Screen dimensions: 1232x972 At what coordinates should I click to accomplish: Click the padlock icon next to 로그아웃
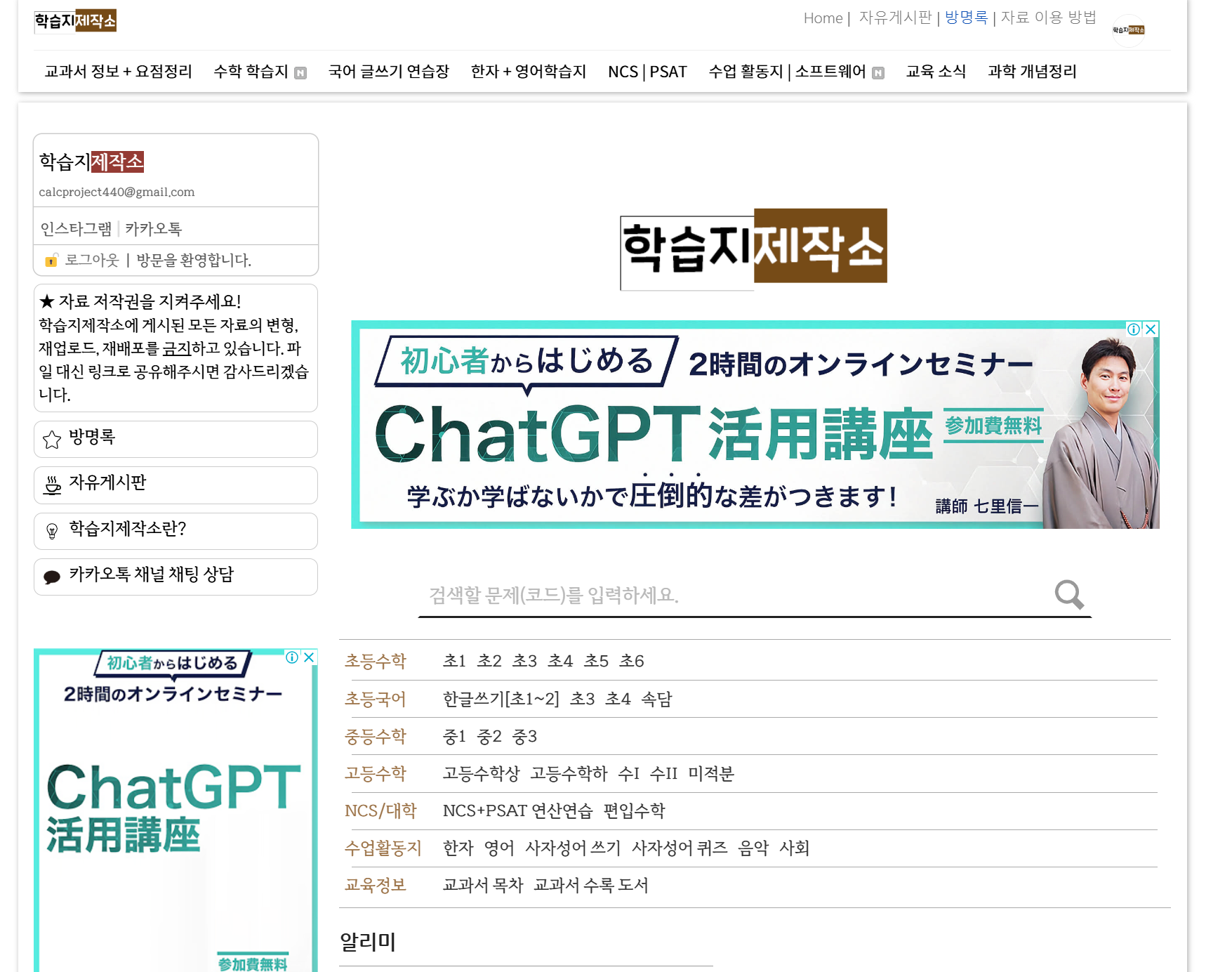(50, 261)
